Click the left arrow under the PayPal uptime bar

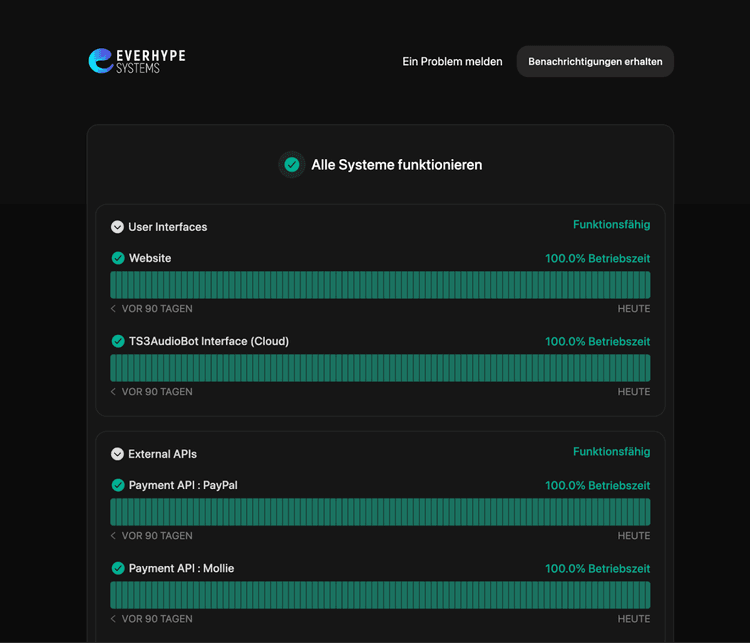(x=113, y=536)
